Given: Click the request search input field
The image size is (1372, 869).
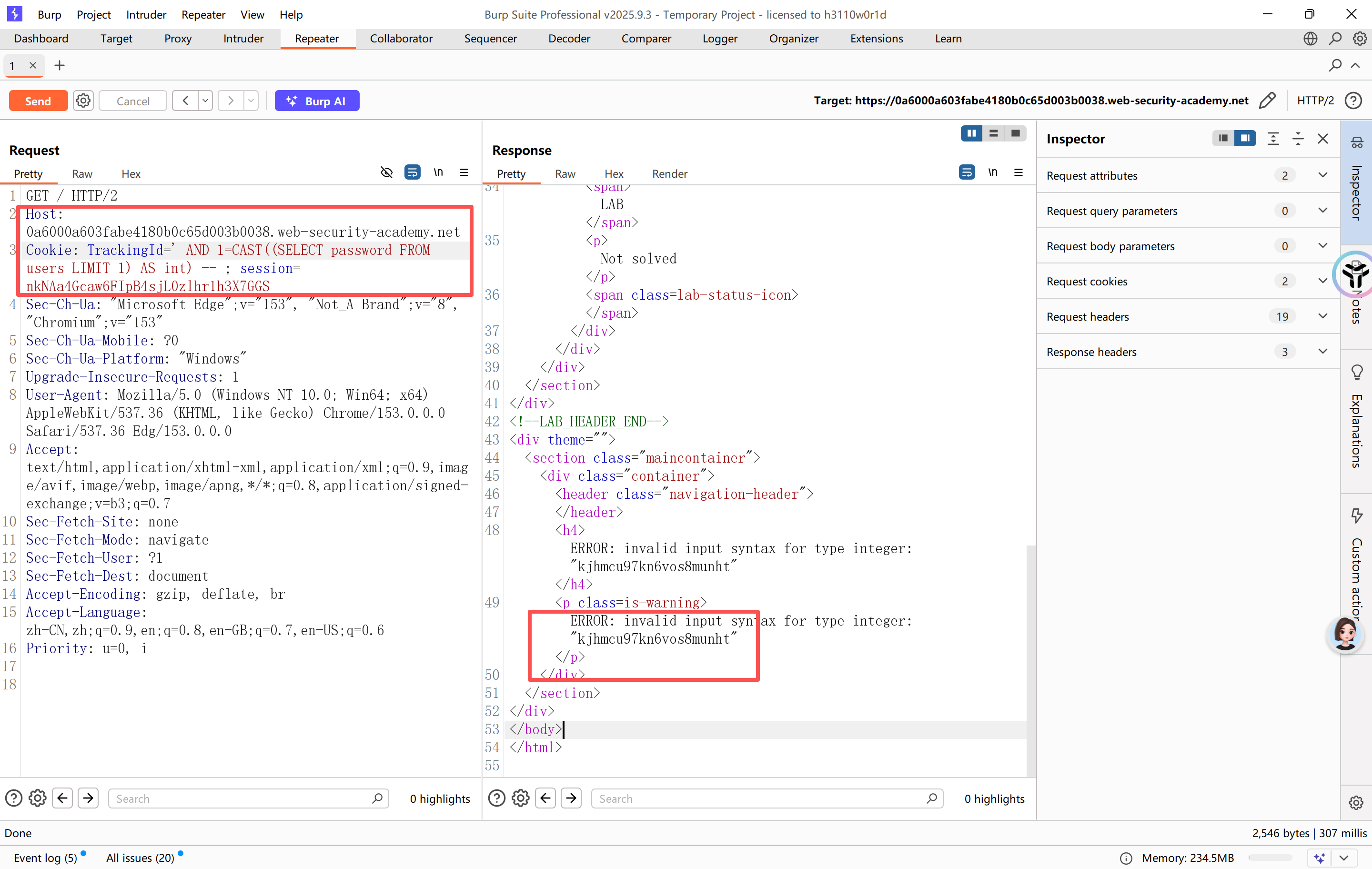Looking at the screenshot, I should click(x=248, y=798).
